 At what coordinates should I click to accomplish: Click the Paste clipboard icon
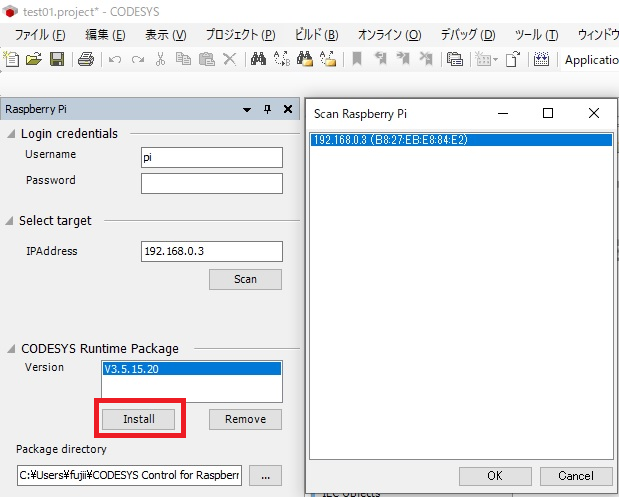pyautogui.click(x=206, y=59)
